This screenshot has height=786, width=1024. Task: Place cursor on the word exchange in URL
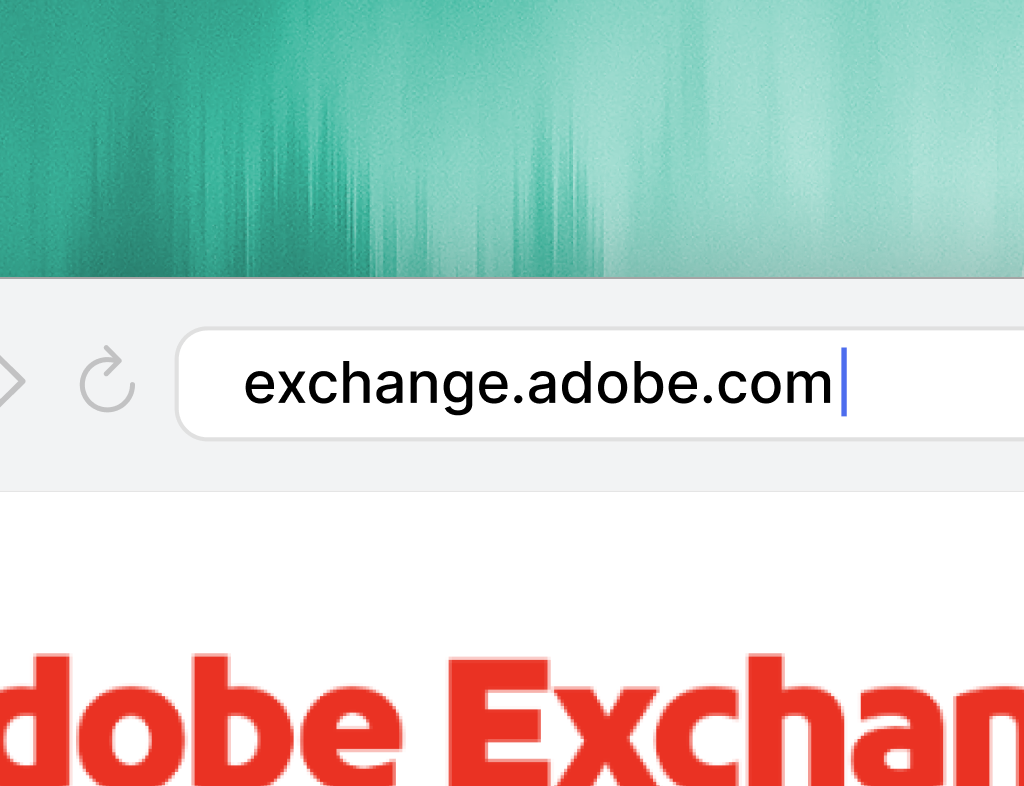376,386
